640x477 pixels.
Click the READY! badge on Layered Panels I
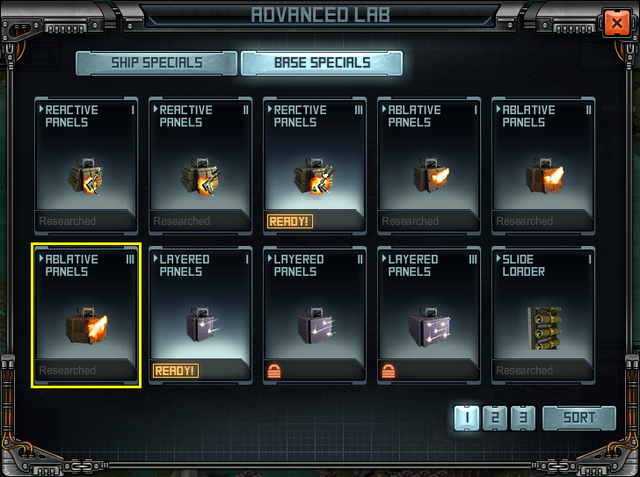176,371
